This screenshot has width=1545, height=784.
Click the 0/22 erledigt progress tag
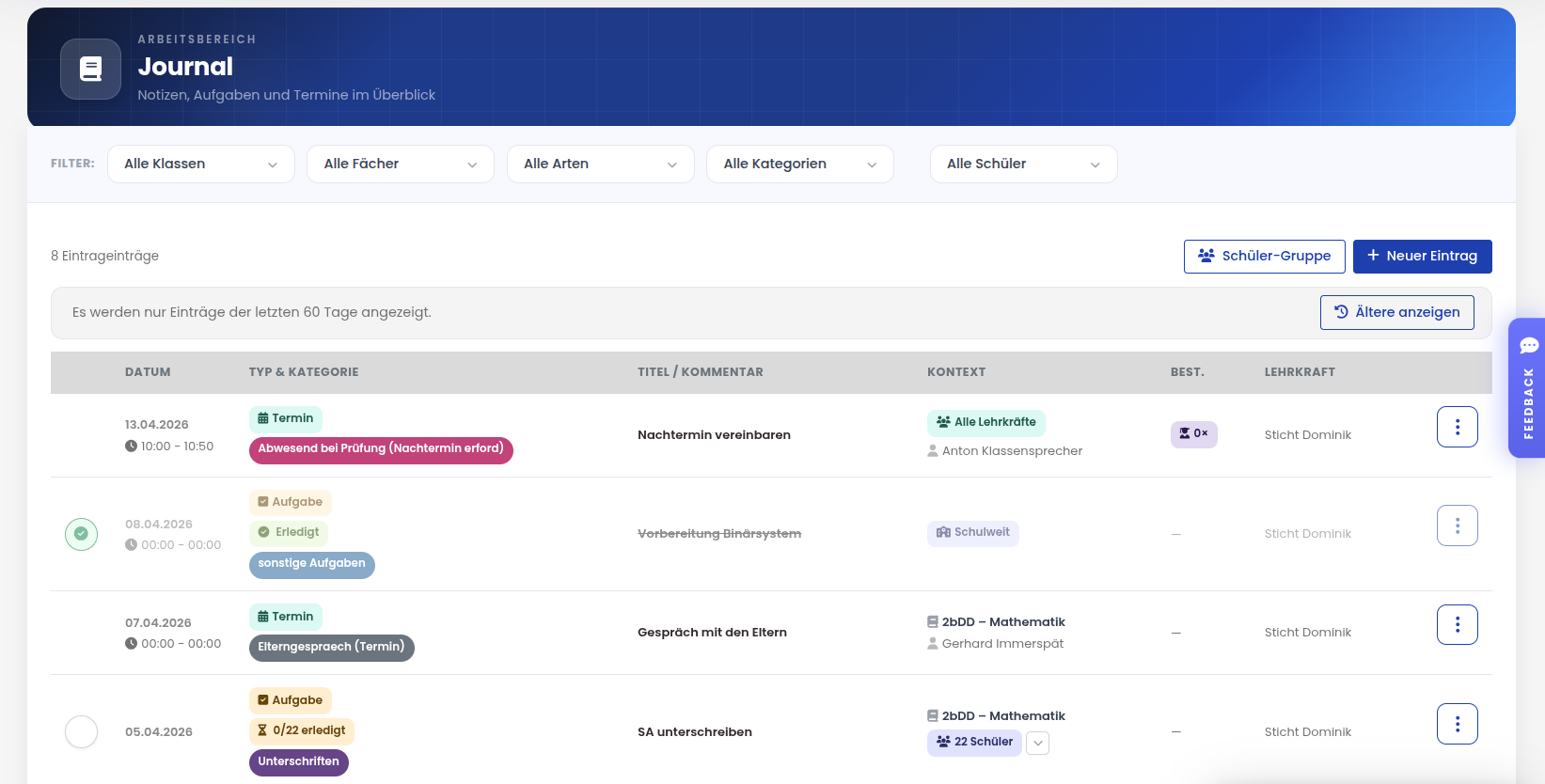pos(302,730)
